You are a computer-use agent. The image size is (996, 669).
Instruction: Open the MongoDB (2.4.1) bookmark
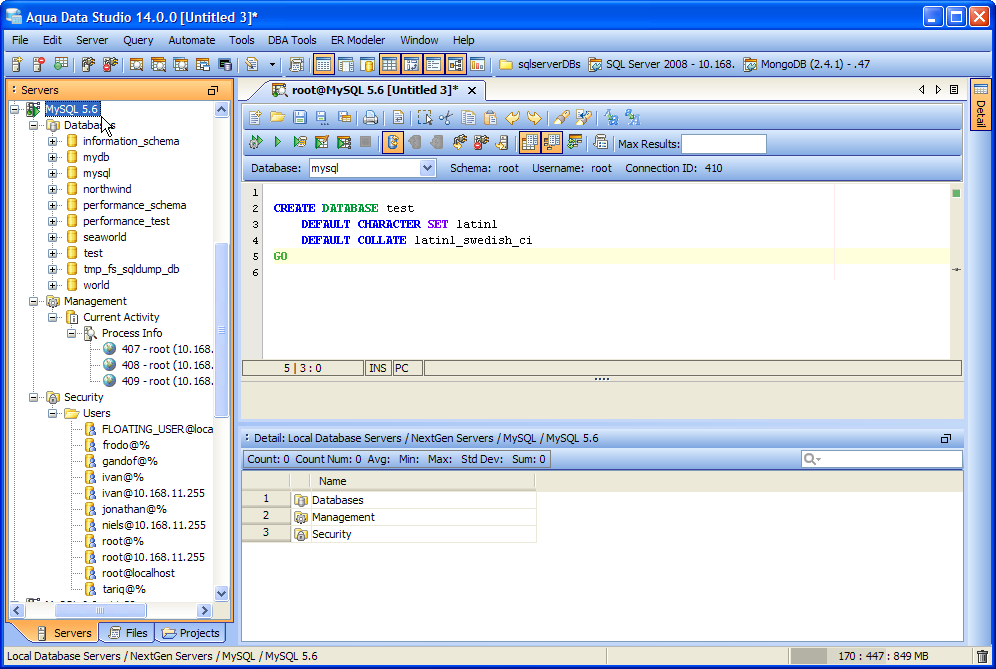(x=807, y=64)
